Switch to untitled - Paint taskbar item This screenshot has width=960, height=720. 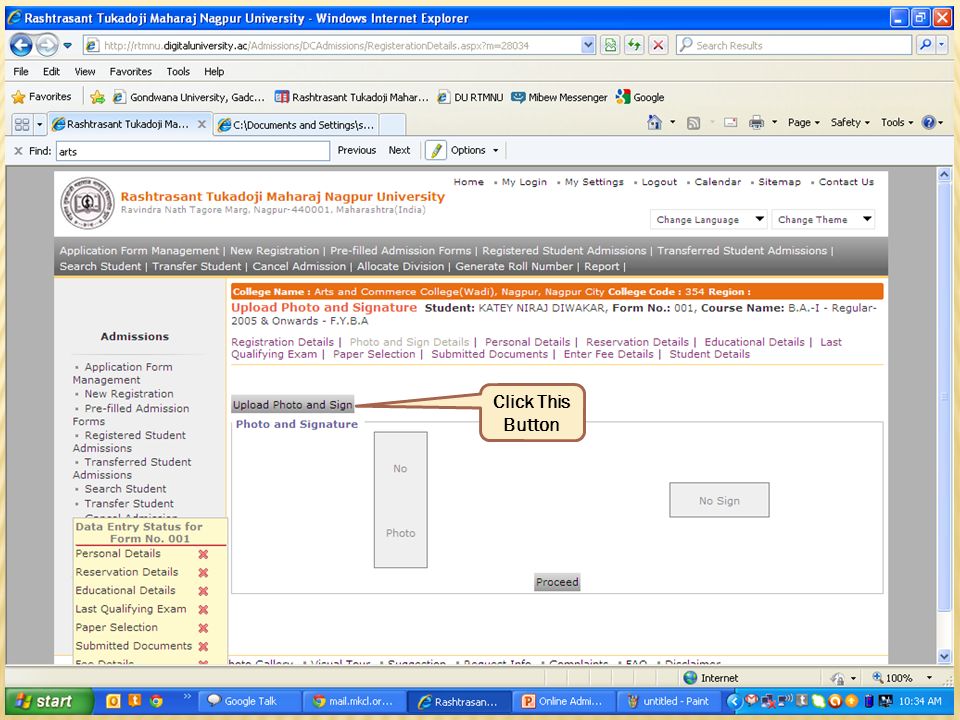click(x=669, y=702)
